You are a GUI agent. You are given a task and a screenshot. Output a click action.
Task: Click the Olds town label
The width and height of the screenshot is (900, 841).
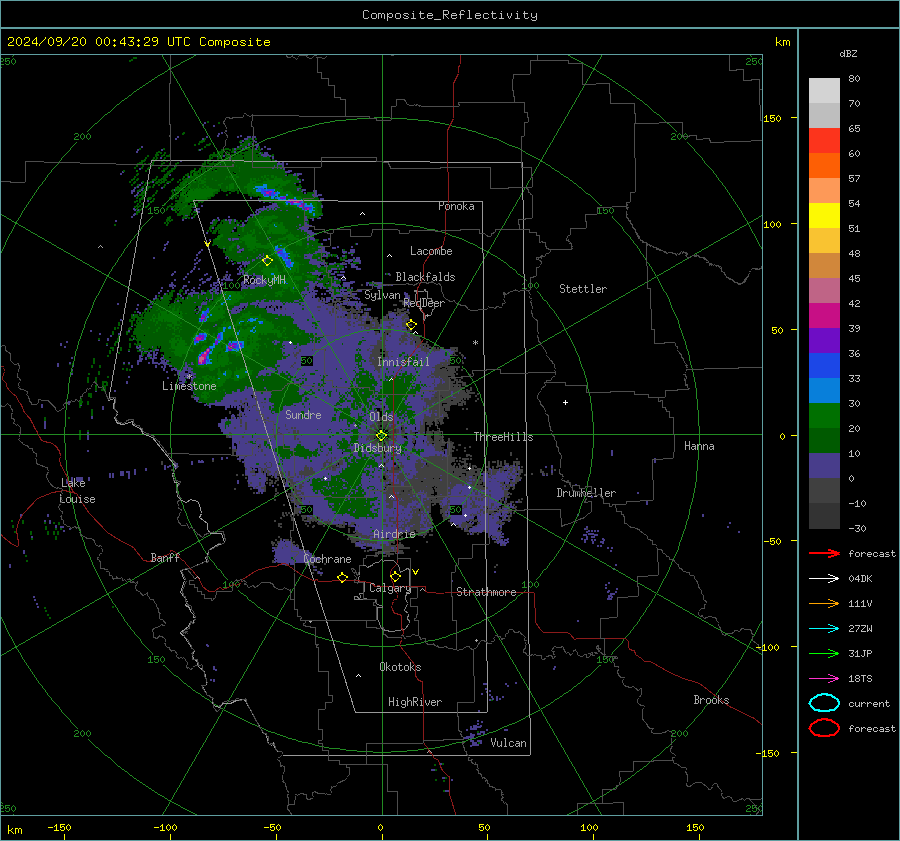coord(381,417)
